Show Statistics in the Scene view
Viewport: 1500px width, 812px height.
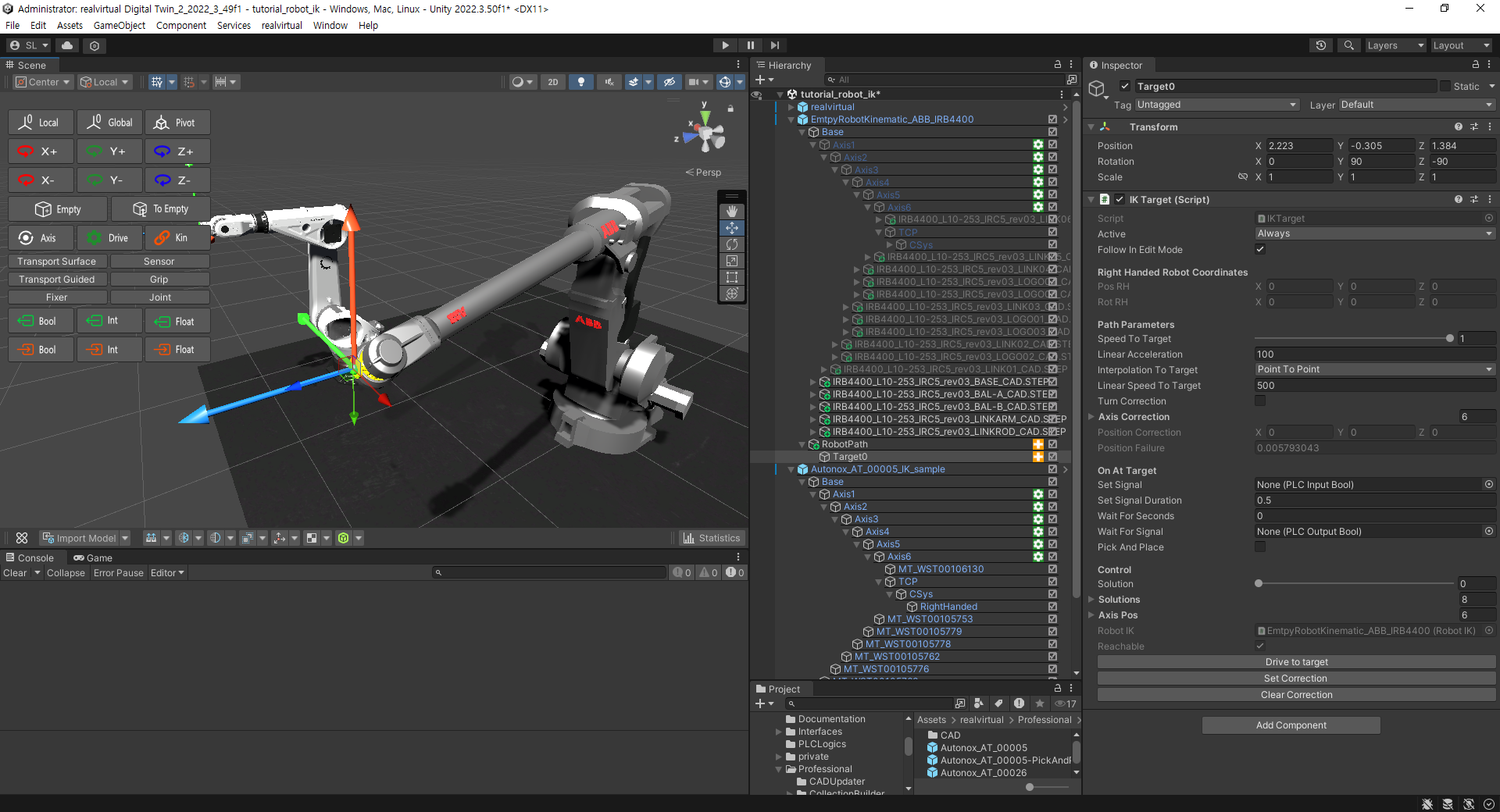click(712, 538)
